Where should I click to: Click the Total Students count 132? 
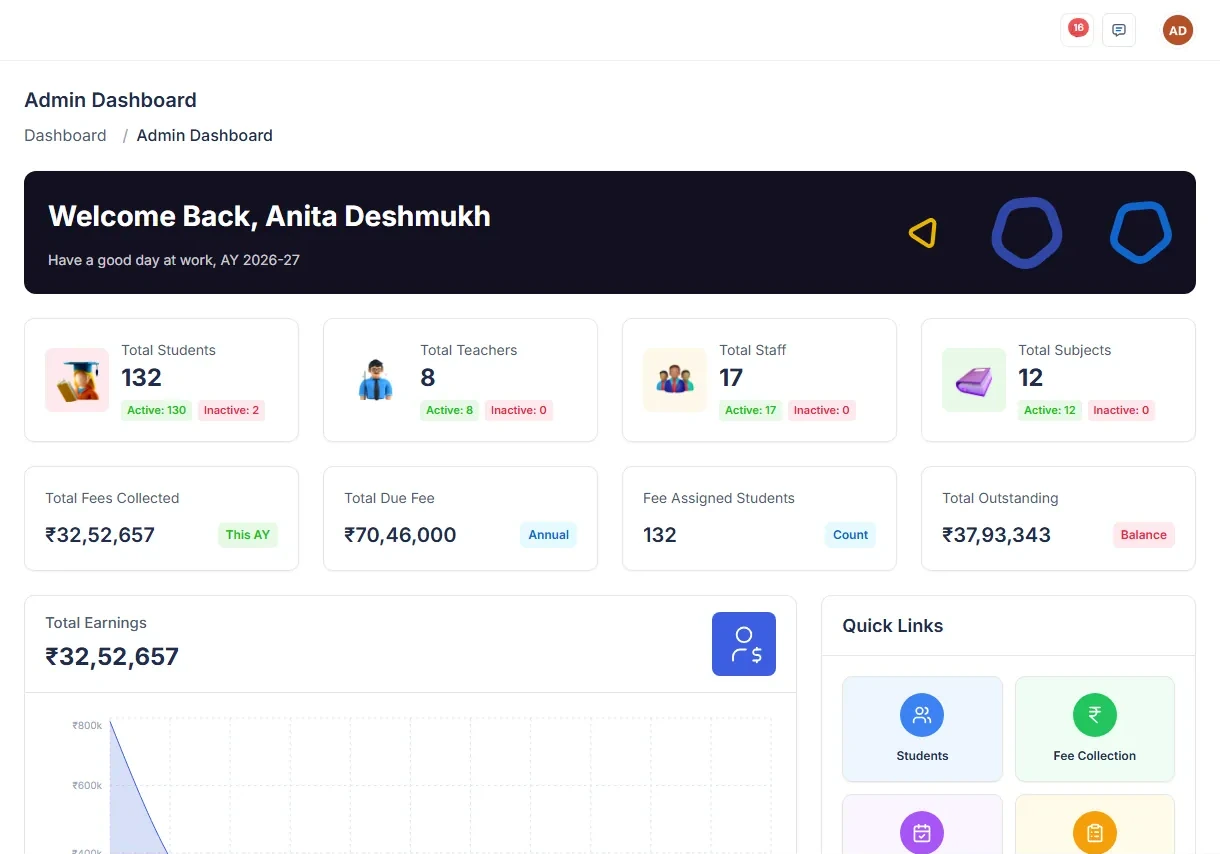click(141, 377)
